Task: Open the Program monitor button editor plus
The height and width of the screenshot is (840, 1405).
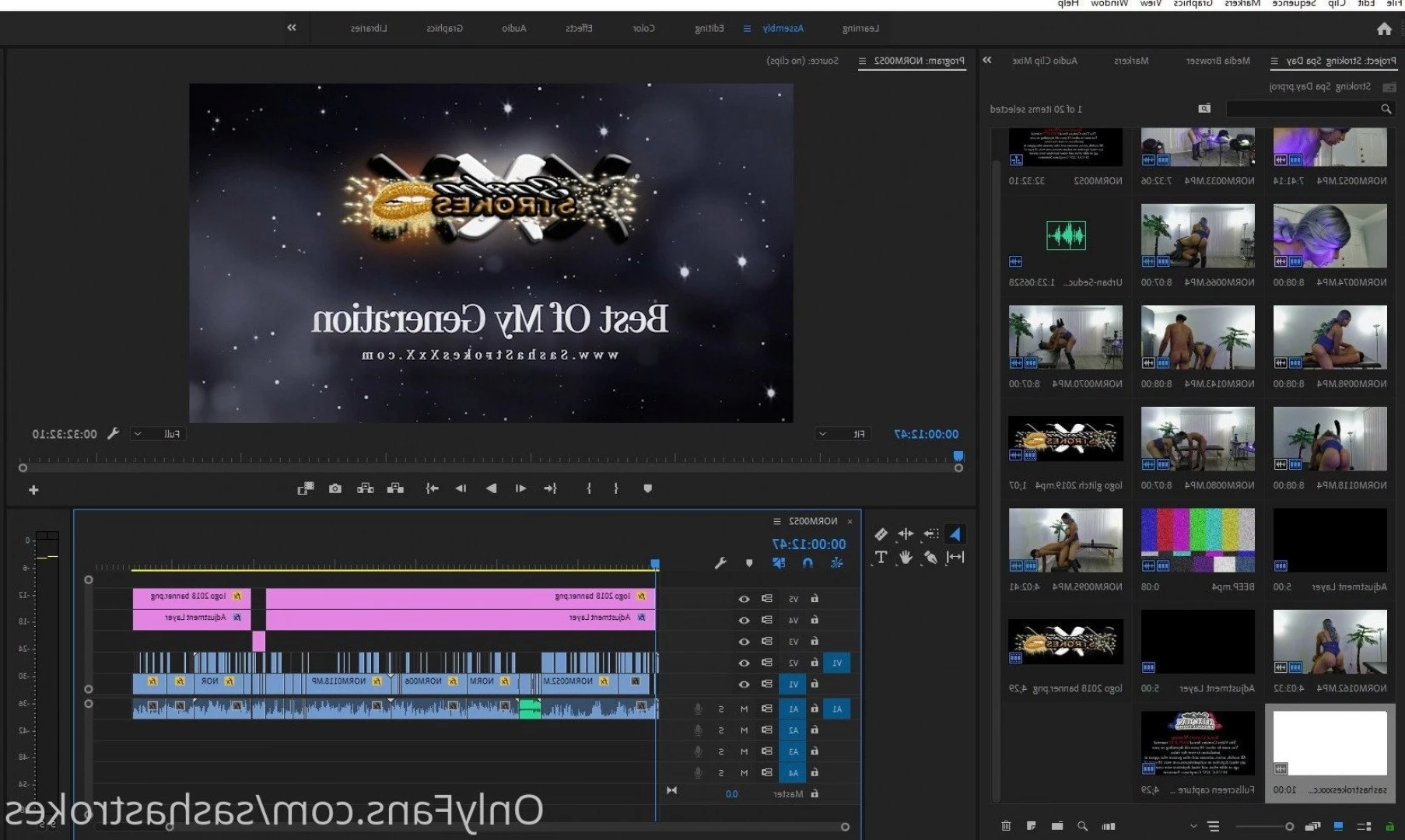Action: tap(33, 490)
